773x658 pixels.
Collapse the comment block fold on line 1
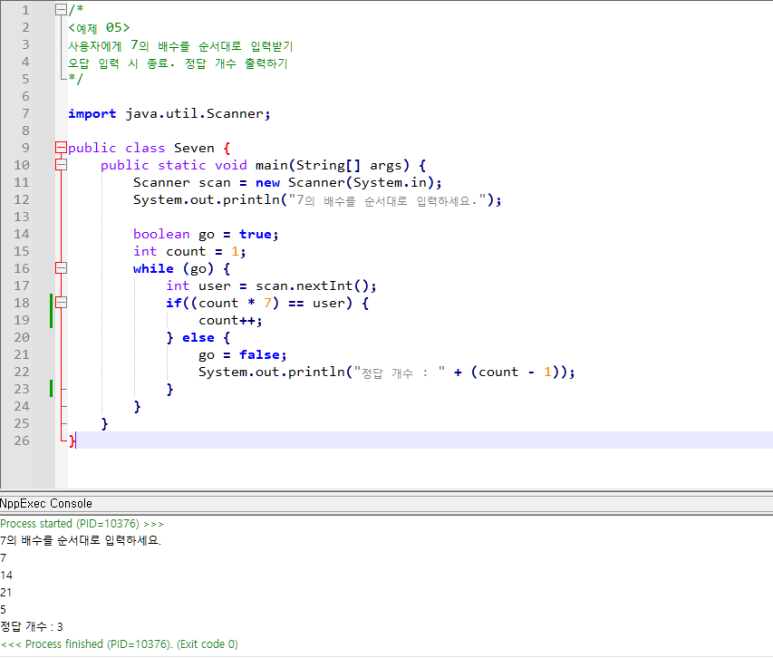coord(61,10)
